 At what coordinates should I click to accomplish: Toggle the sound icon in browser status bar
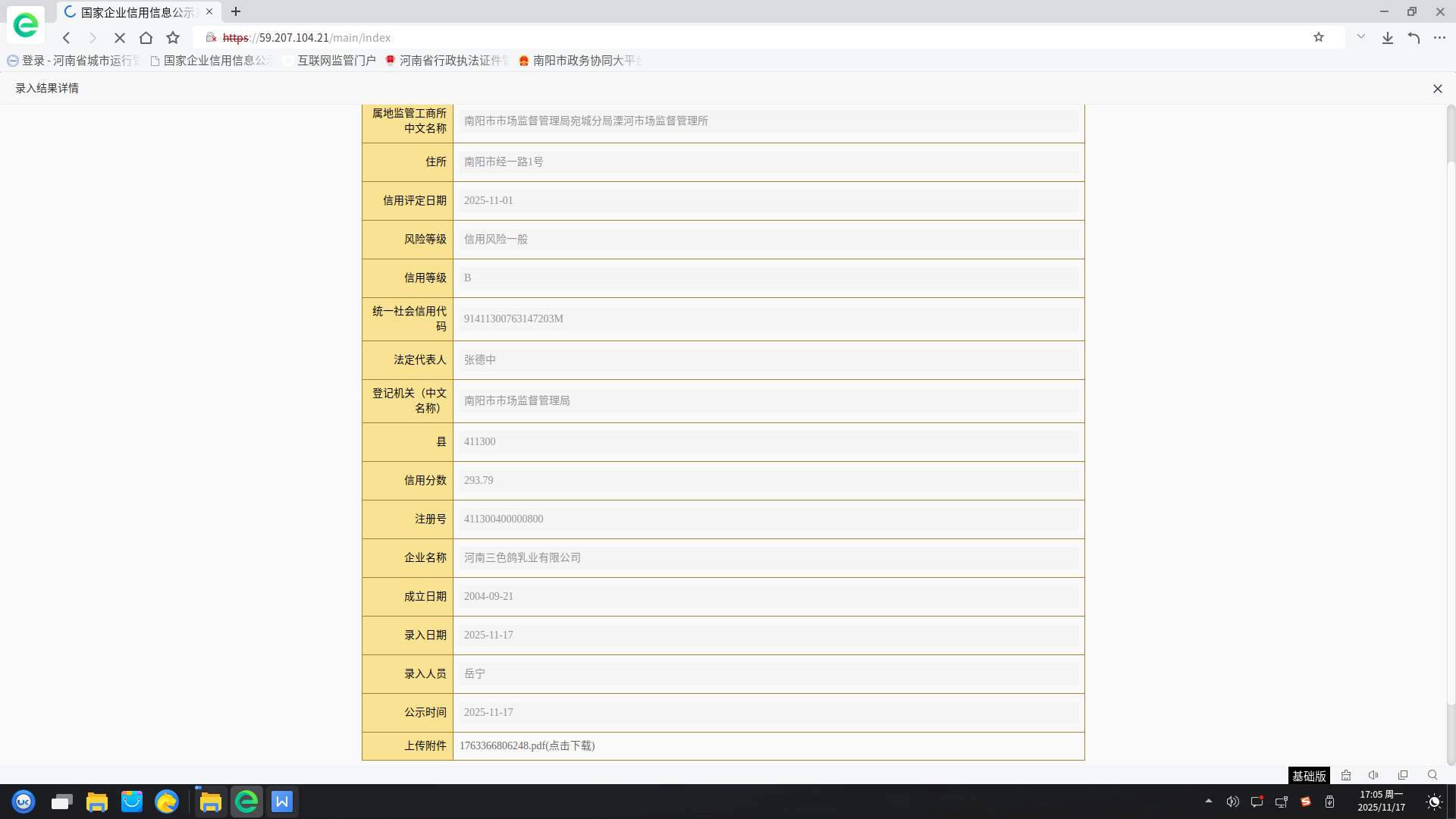(1373, 775)
